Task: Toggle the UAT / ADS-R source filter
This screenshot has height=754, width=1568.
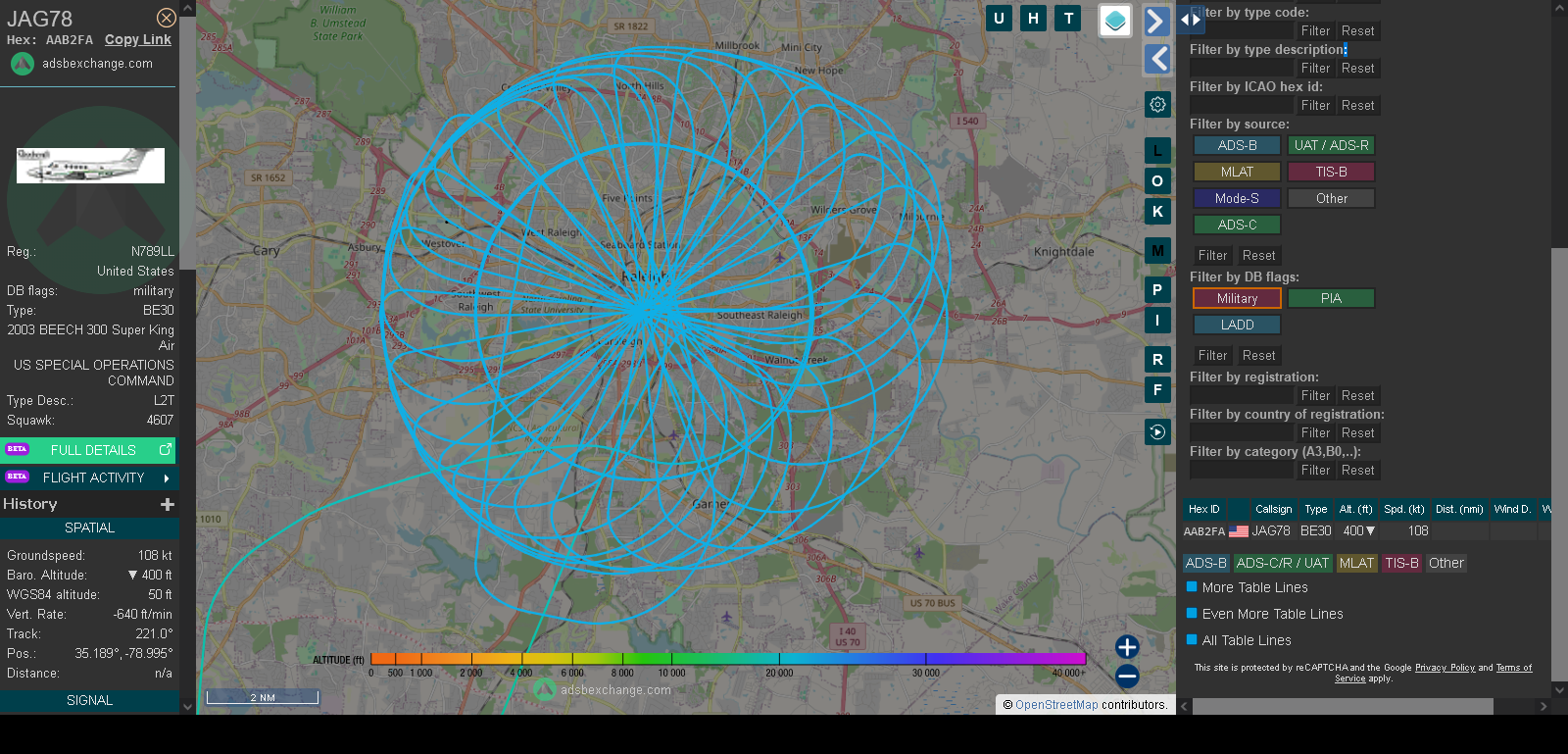Action: click(1331, 145)
